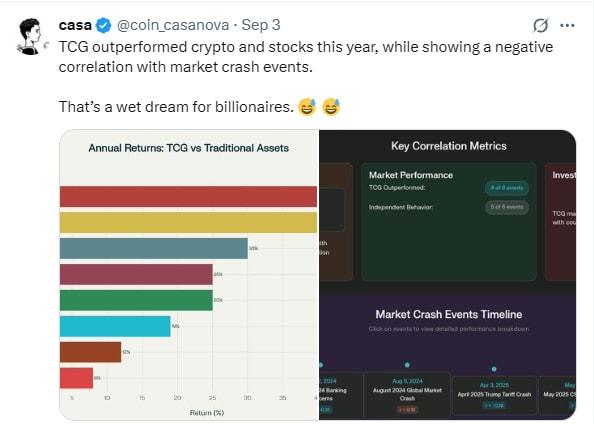Click the green 25% chart bar
Screen dimensions: 594x424
(x=136, y=300)
